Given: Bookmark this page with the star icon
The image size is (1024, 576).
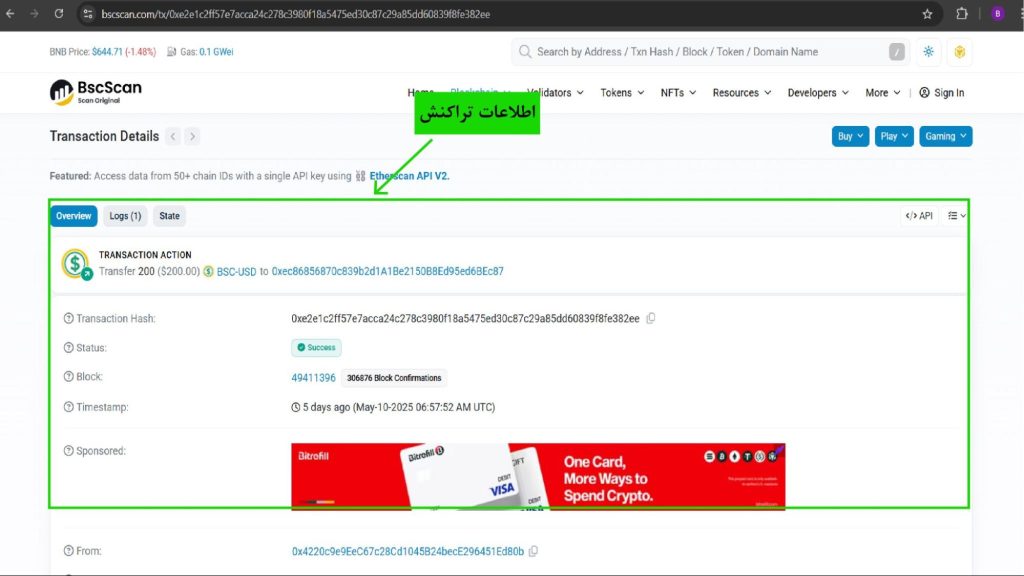Looking at the screenshot, I should 927,14.
